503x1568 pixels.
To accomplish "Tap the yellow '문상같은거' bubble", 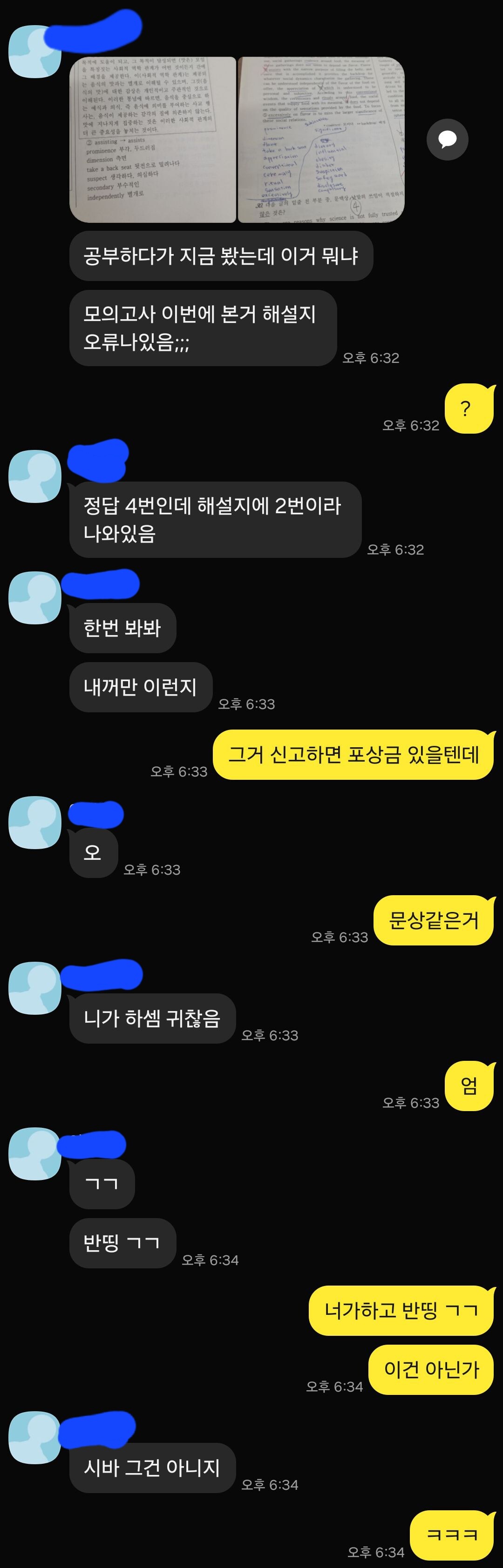I will pyautogui.click(x=434, y=920).
